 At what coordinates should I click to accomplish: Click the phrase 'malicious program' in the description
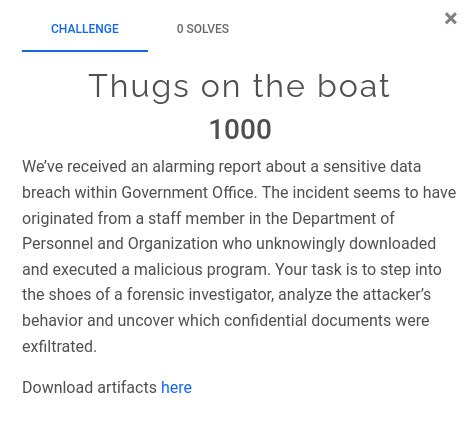pos(201,270)
